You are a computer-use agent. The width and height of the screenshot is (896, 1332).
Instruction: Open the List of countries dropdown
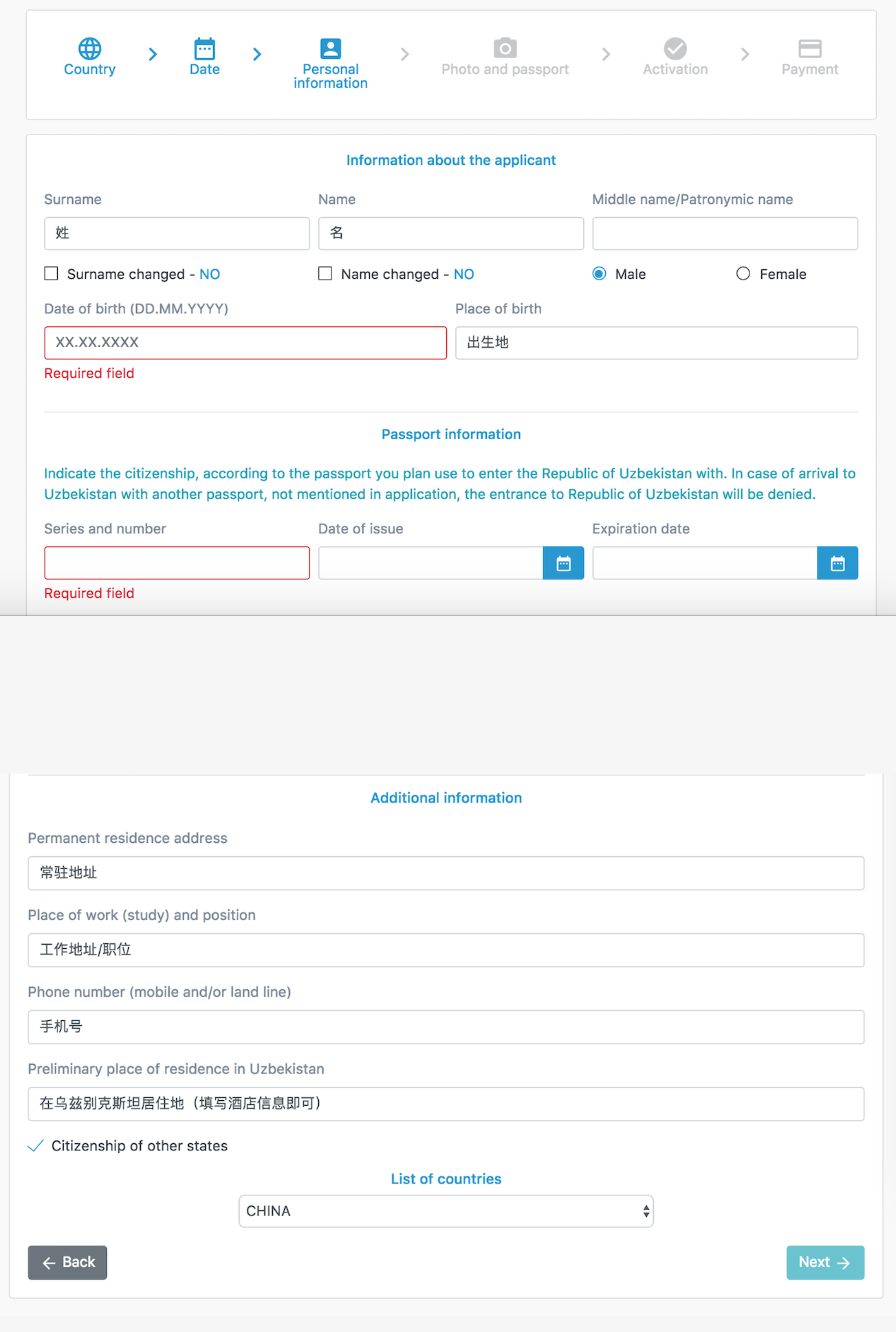(x=446, y=1211)
